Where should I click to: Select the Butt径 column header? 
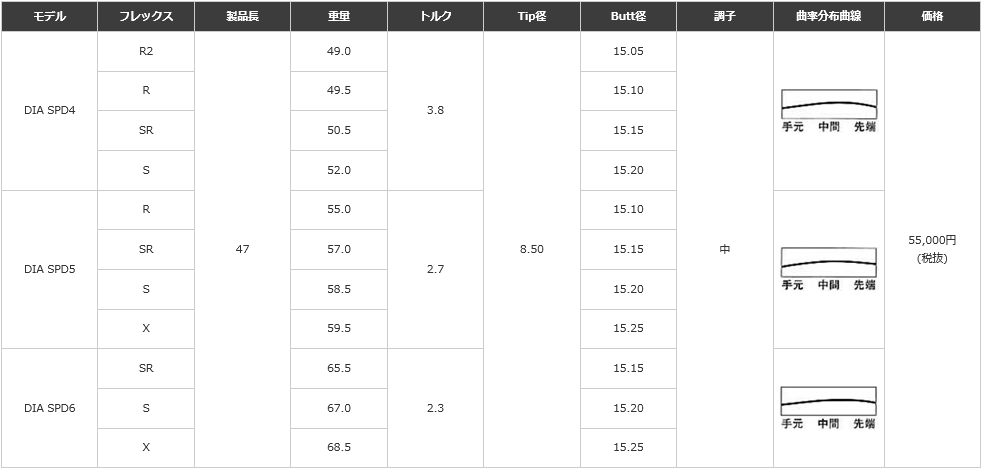point(628,16)
